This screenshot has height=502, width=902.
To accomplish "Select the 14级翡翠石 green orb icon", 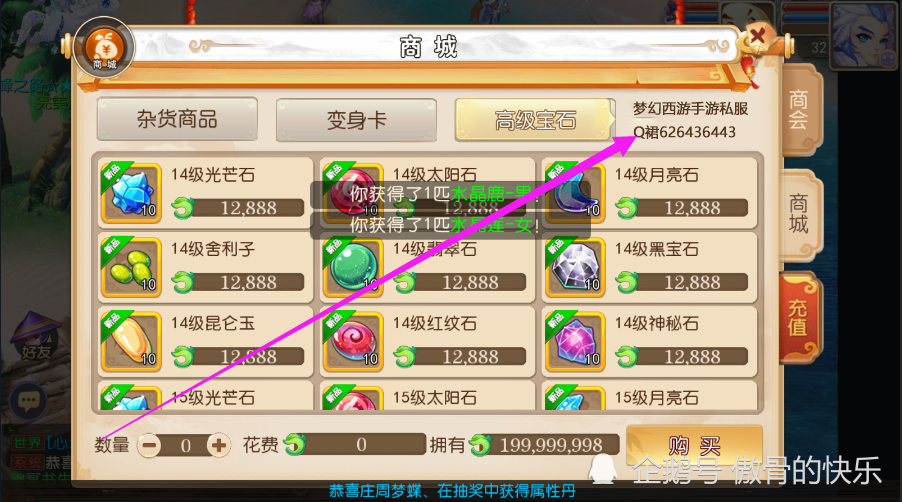I will point(353,267).
